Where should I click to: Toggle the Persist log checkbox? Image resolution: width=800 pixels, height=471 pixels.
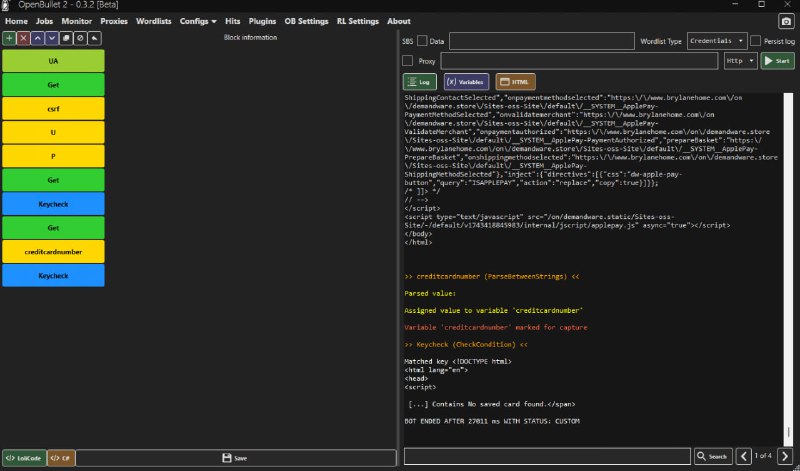pos(756,41)
